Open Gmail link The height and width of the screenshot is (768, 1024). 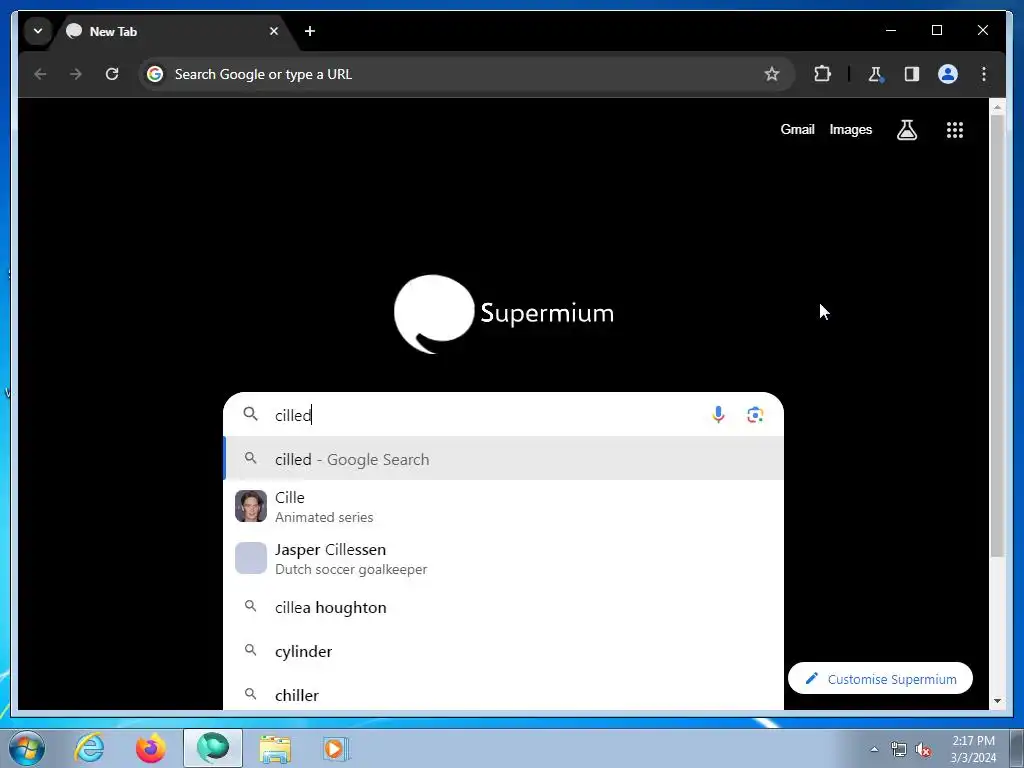[x=797, y=129]
